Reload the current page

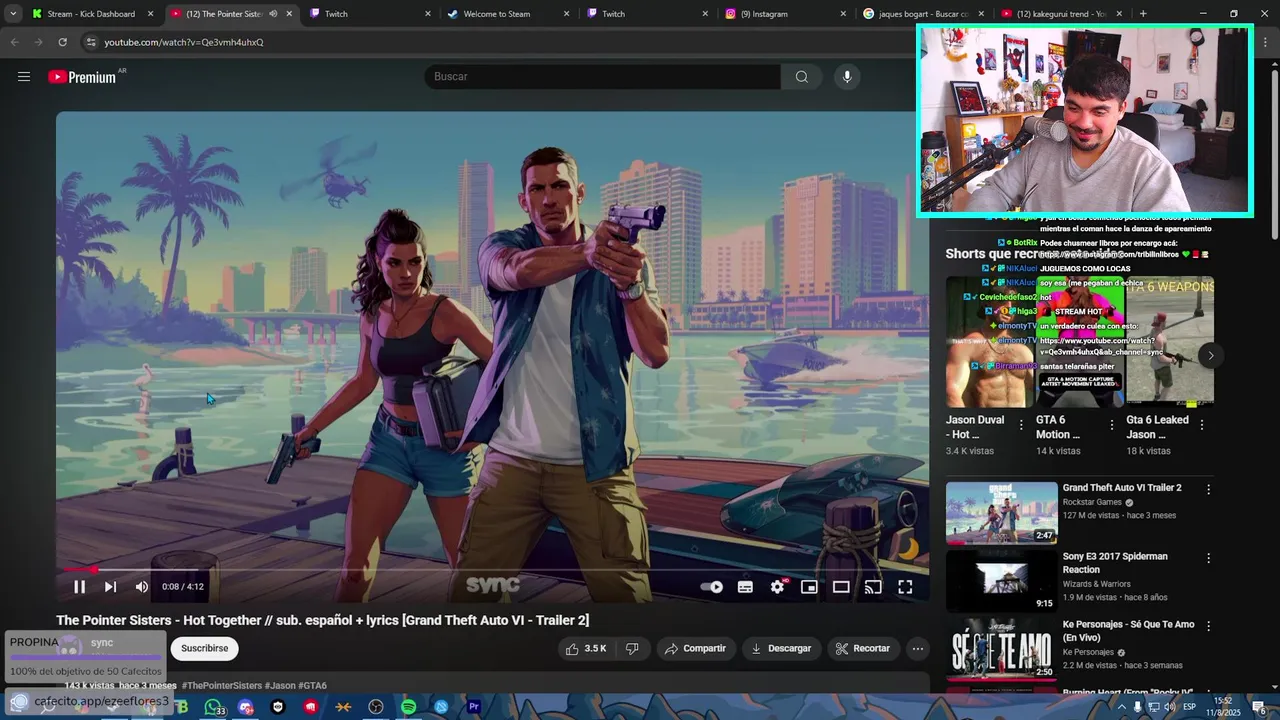62,42
